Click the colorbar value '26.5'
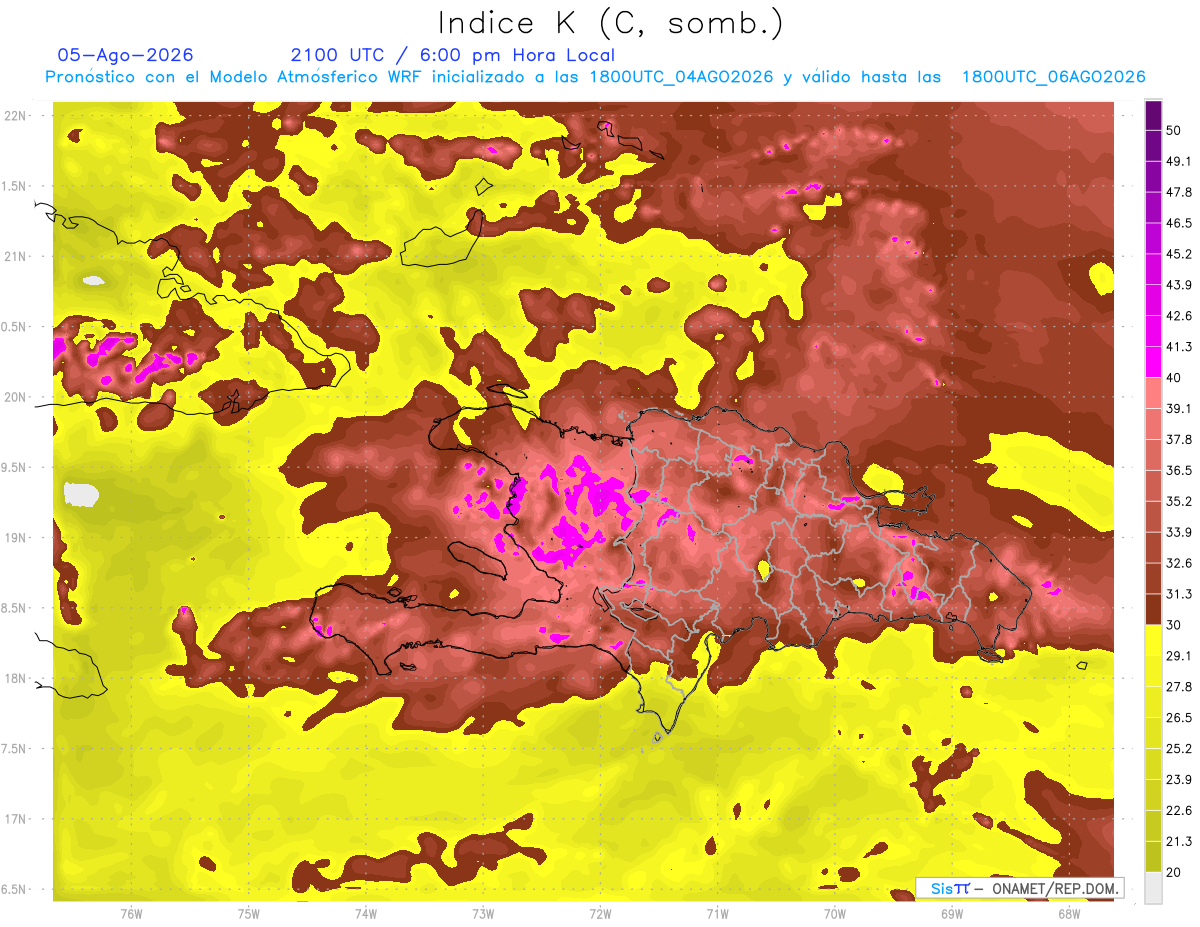This screenshot has width=1200, height=927. point(1179,718)
